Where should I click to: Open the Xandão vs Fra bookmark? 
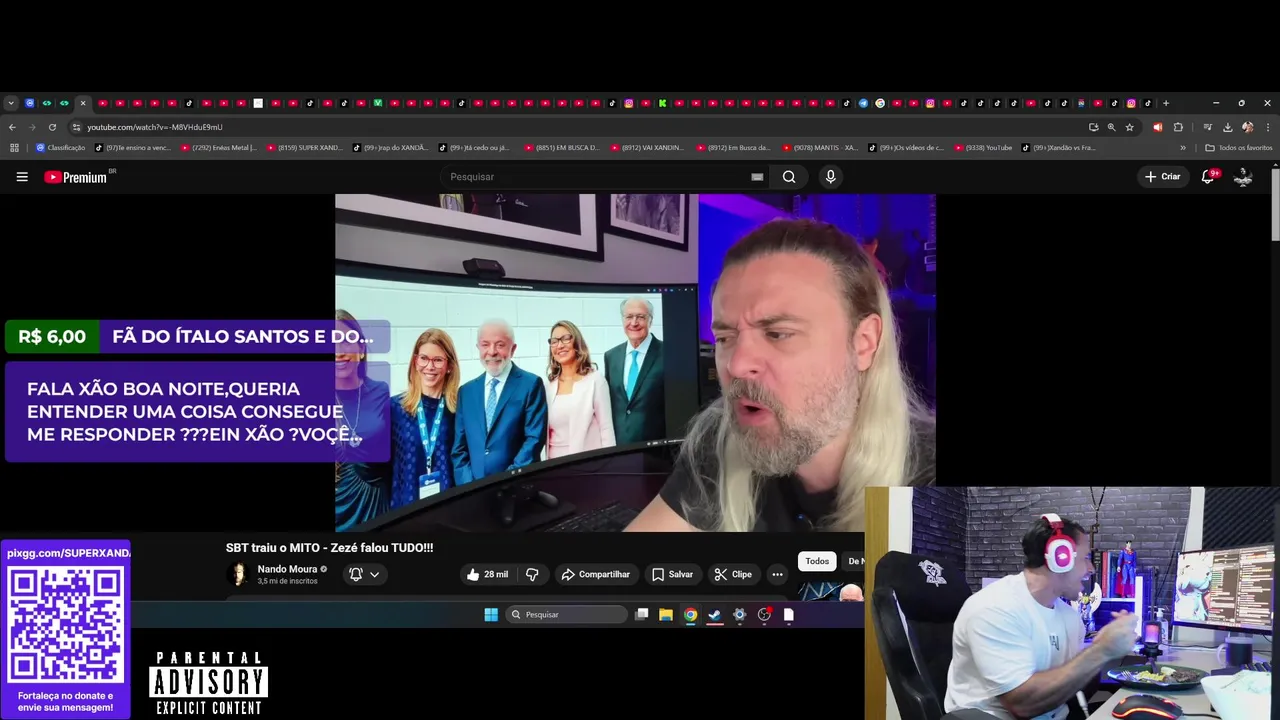pos(1059,148)
